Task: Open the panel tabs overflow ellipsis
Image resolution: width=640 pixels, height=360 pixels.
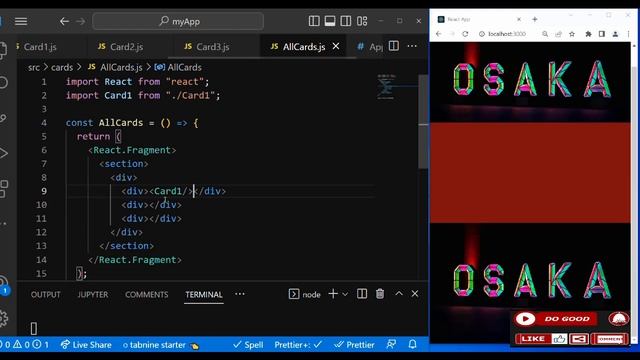Action: pyautogui.click(x=240, y=294)
